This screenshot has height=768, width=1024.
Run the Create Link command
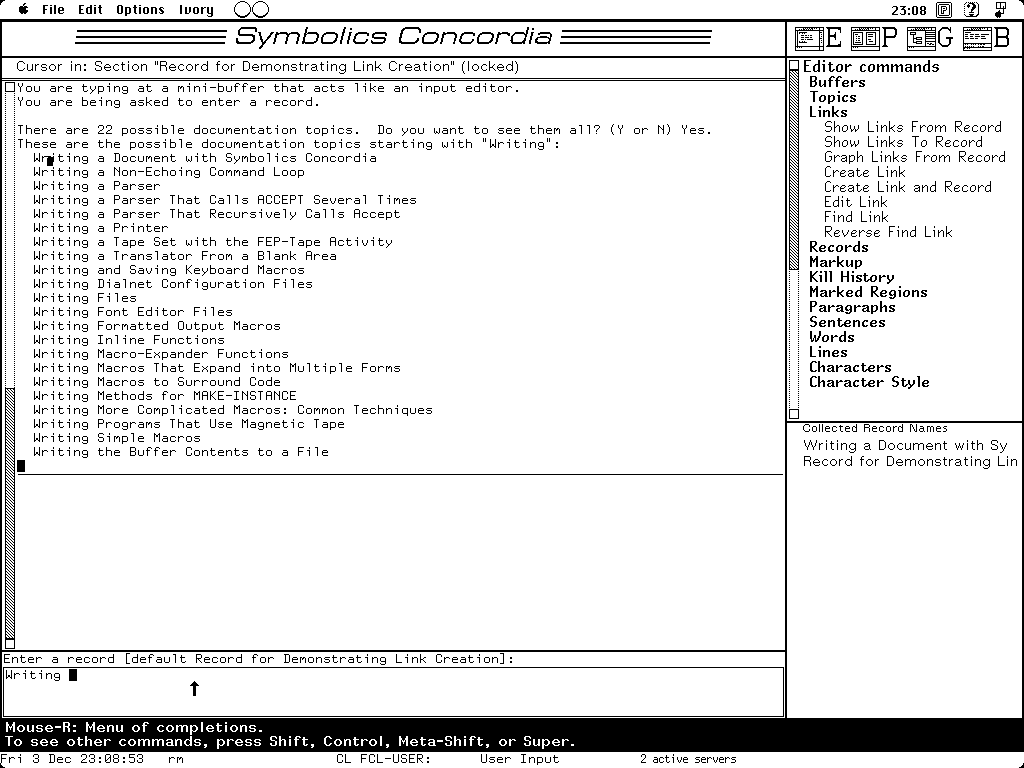[865, 172]
